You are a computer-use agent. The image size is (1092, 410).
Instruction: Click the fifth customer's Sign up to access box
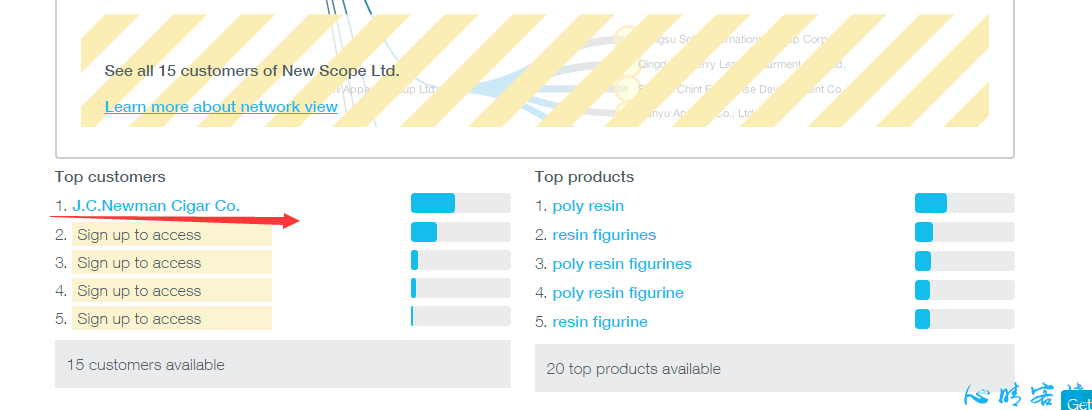tap(172, 318)
